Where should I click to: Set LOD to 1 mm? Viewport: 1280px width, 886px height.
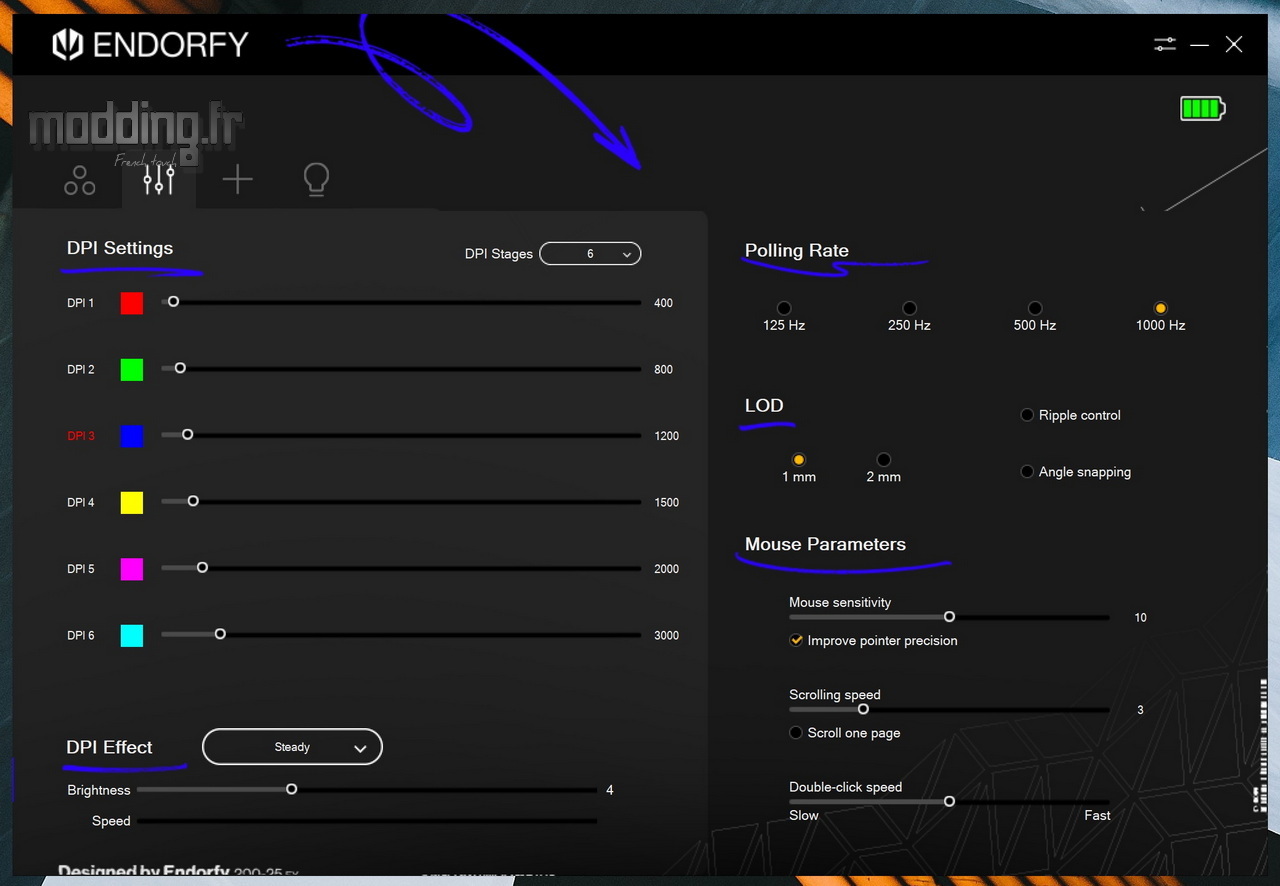coord(799,460)
